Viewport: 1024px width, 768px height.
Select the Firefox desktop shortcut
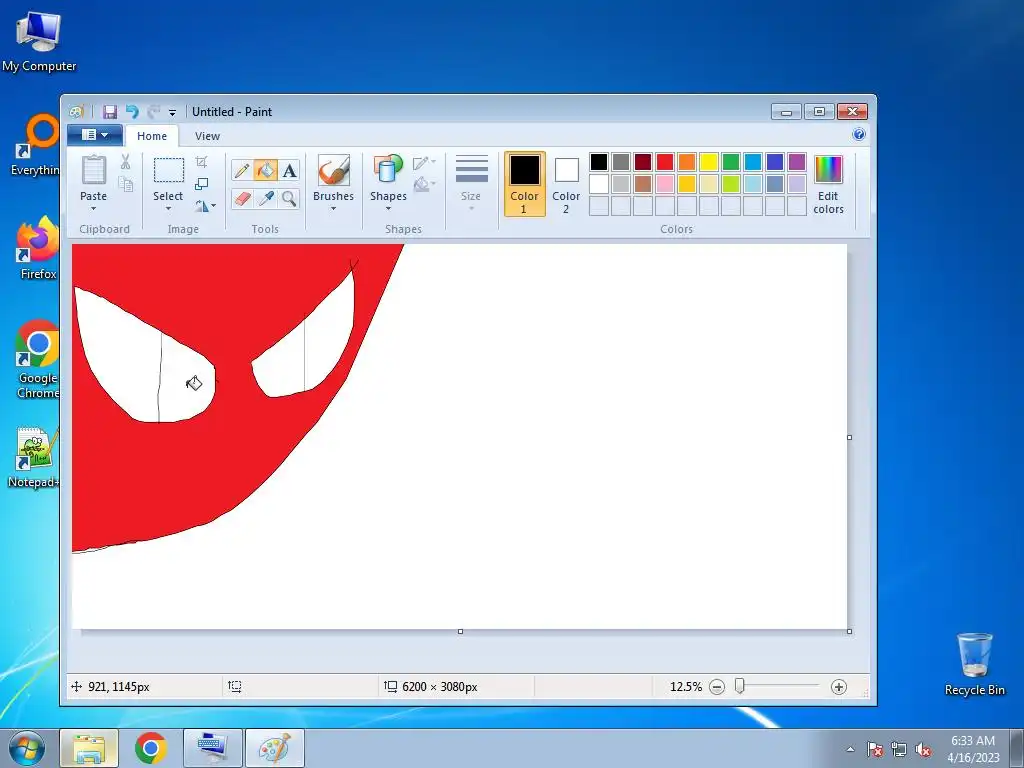pos(38,249)
